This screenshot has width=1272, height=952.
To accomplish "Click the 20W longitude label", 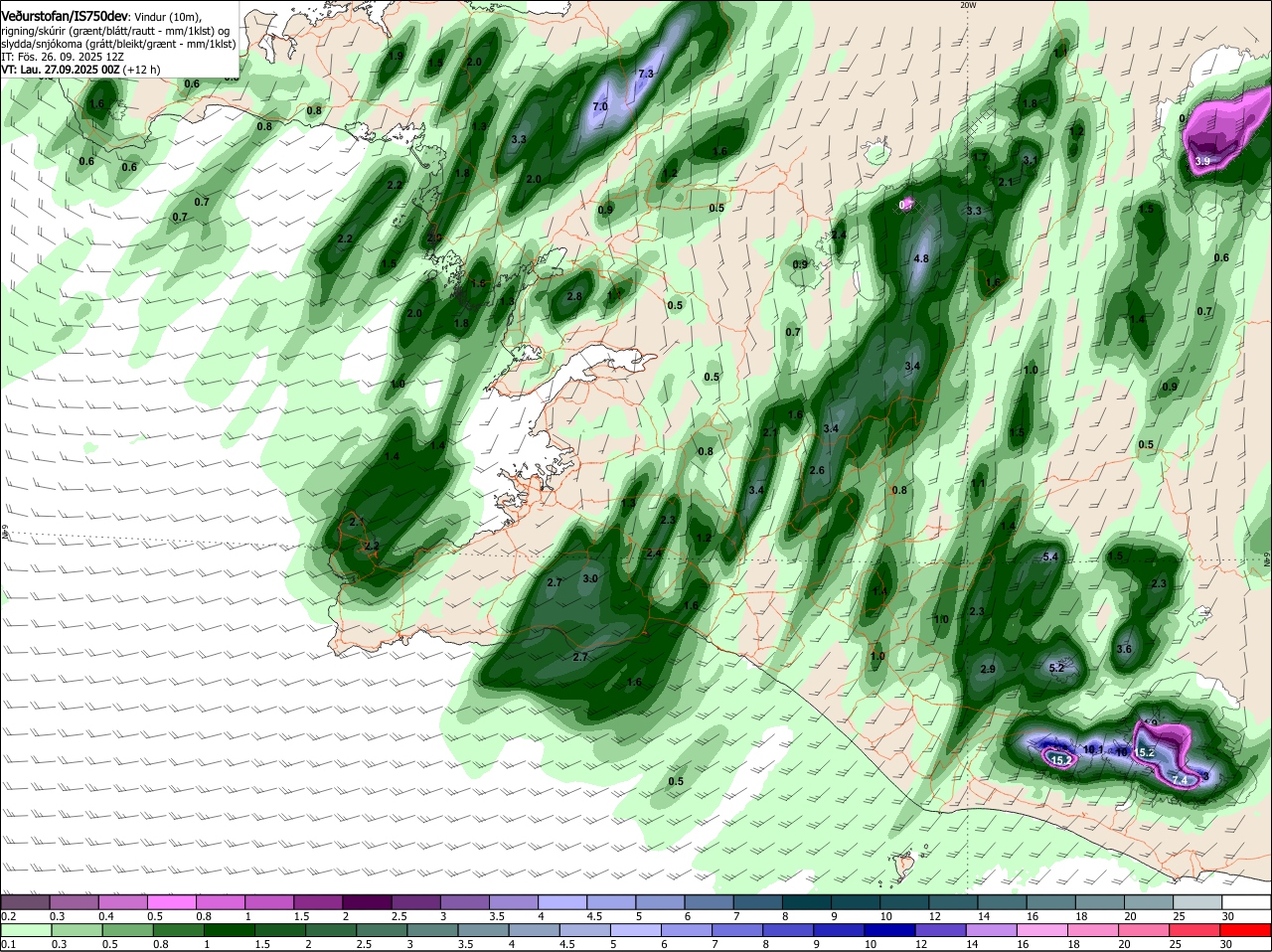I will pyautogui.click(x=968, y=5).
